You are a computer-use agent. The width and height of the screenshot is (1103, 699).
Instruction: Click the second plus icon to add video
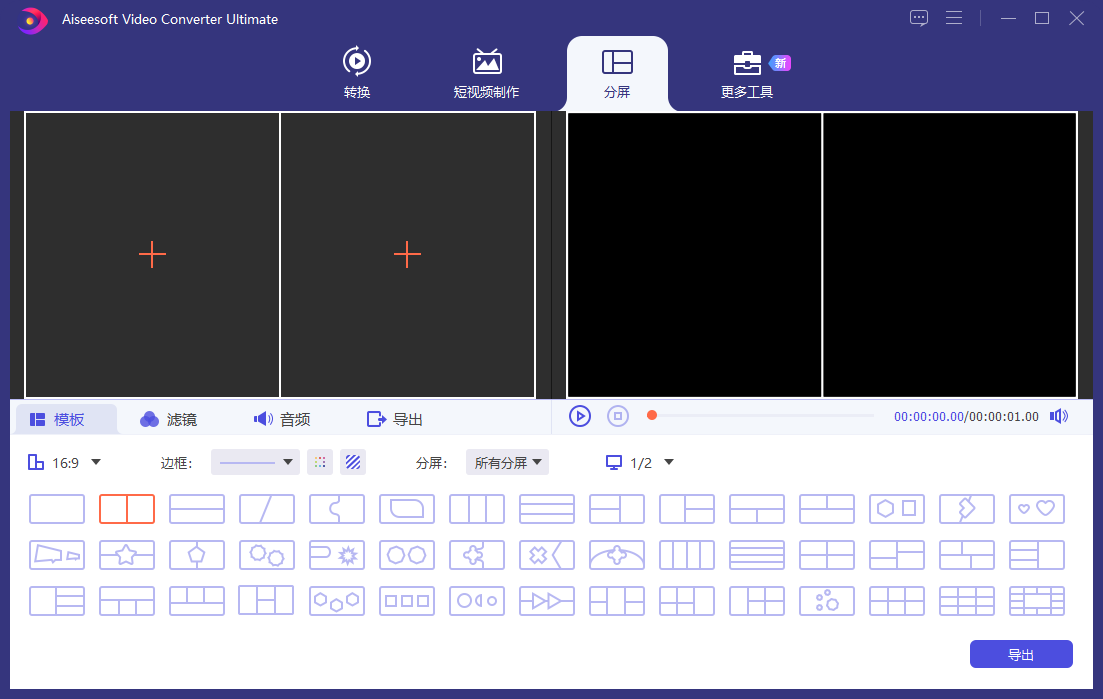point(407,254)
